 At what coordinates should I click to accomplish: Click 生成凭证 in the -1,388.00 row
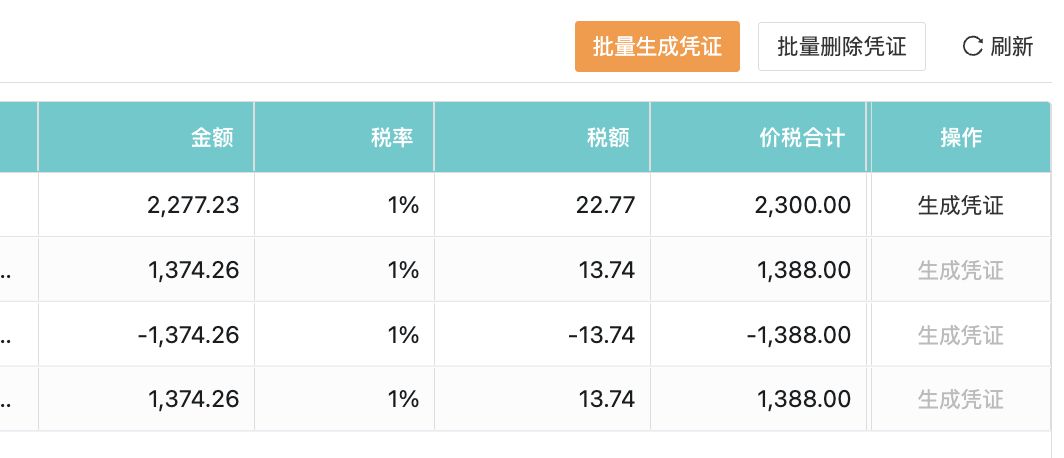(960, 335)
